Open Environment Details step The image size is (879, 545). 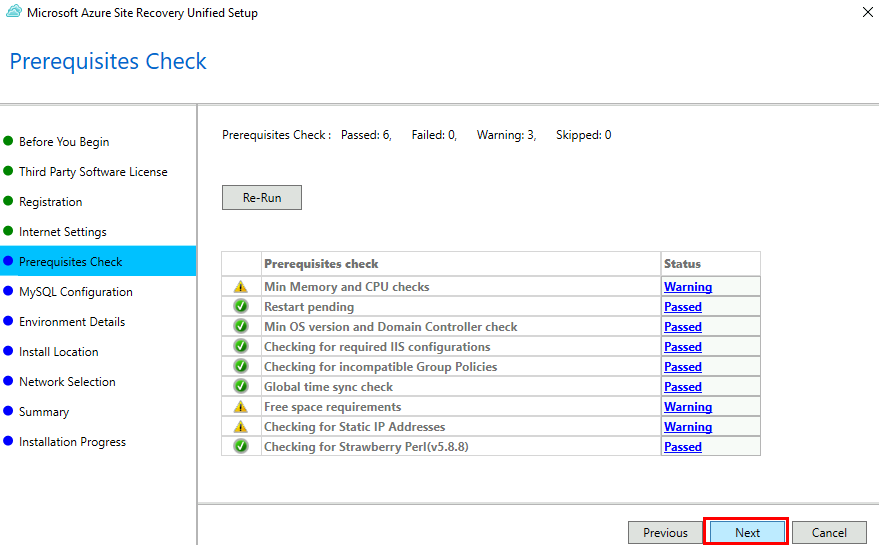coord(72,322)
